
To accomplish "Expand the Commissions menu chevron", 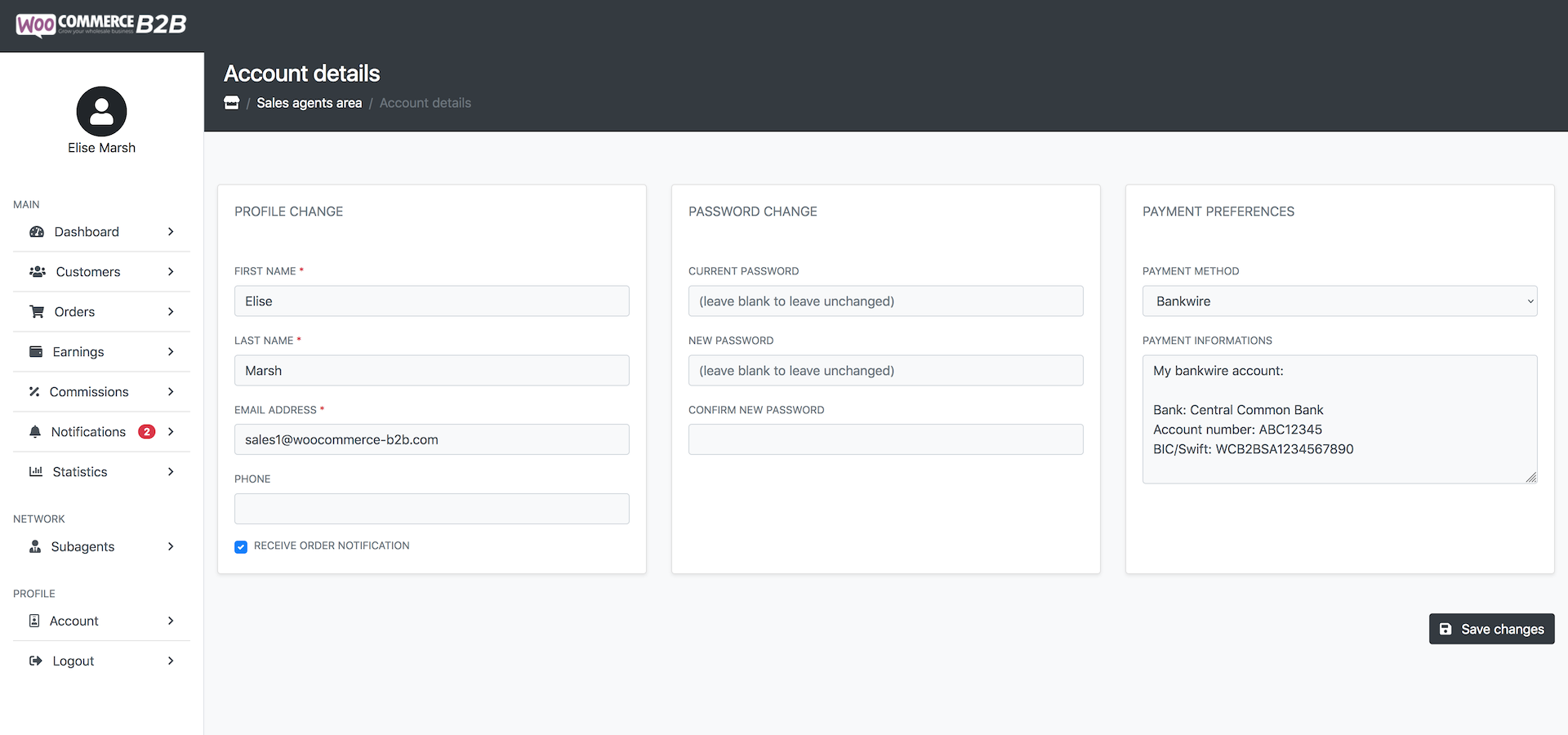I will click(171, 392).
